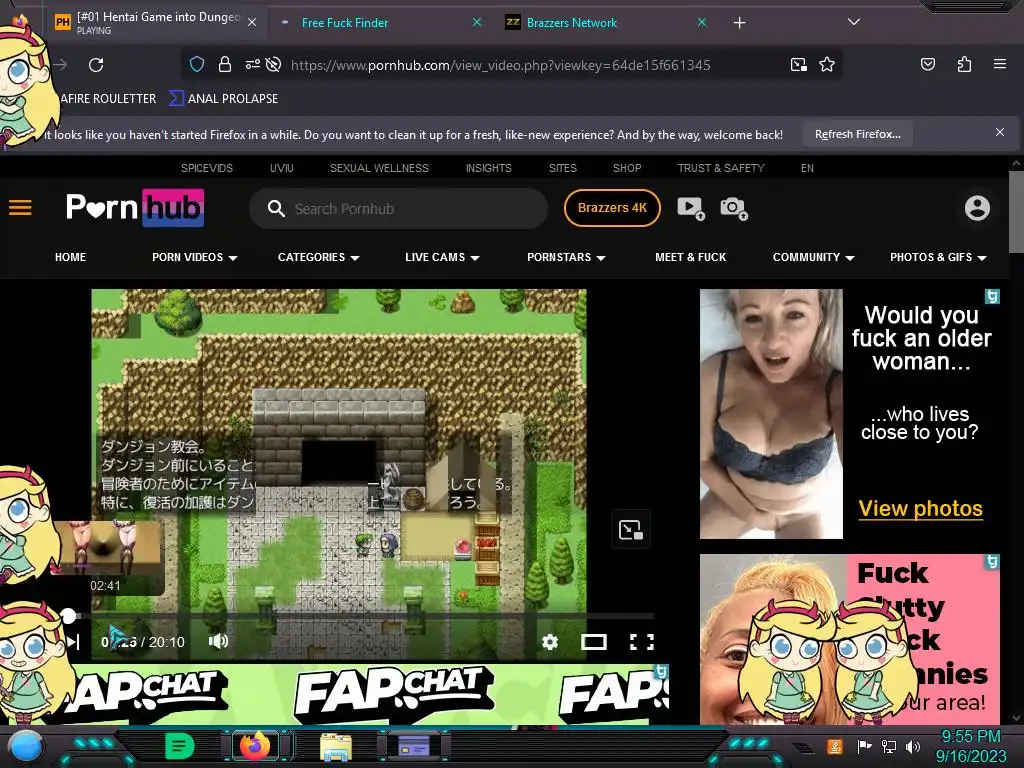Click the page vertical scrollbar
The width and height of the screenshot is (1024, 768).
tap(1016, 212)
